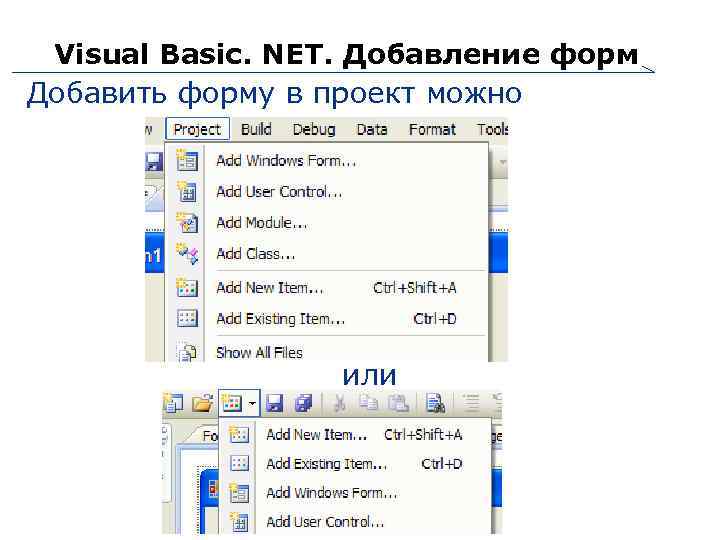Open the Data menu
Screen dimensions: 720x540
pyautogui.click(x=372, y=129)
